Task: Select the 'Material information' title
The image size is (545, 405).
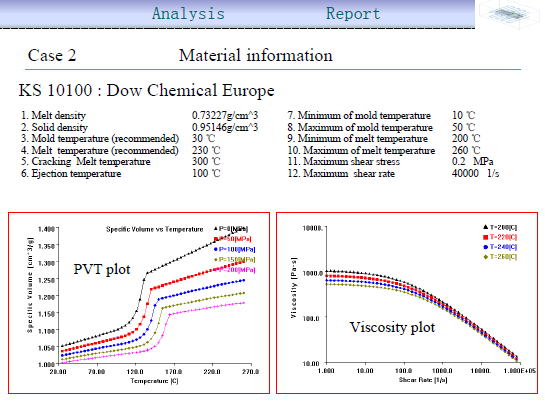Action: click(255, 55)
